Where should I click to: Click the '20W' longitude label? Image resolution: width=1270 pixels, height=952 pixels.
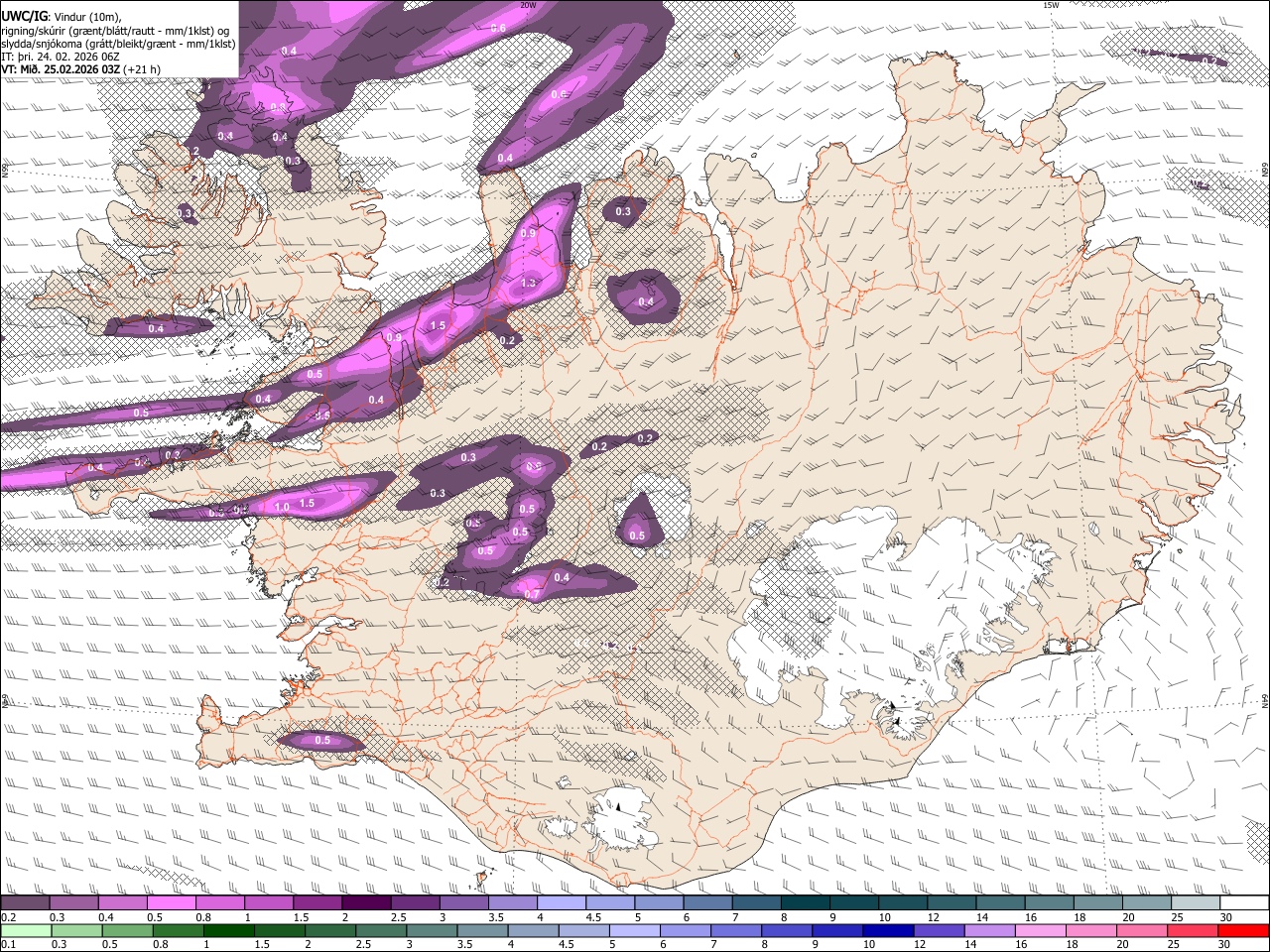(528, 5)
